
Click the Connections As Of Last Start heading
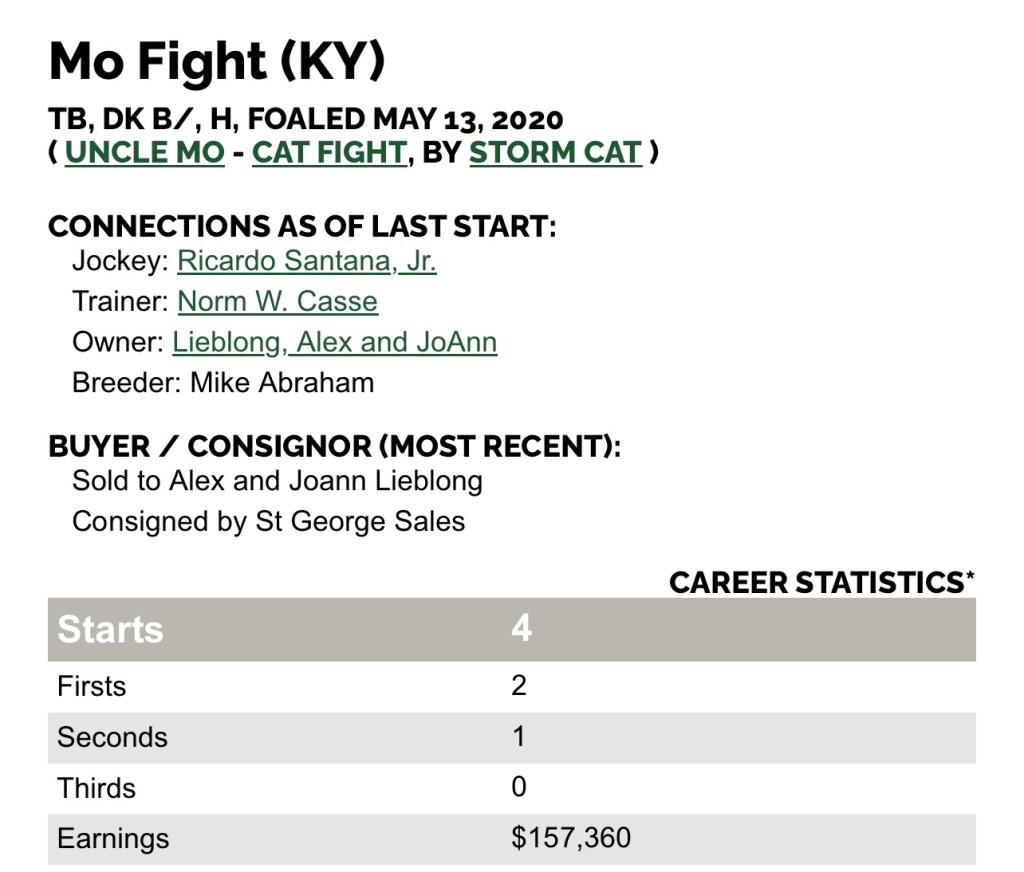(301, 226)
